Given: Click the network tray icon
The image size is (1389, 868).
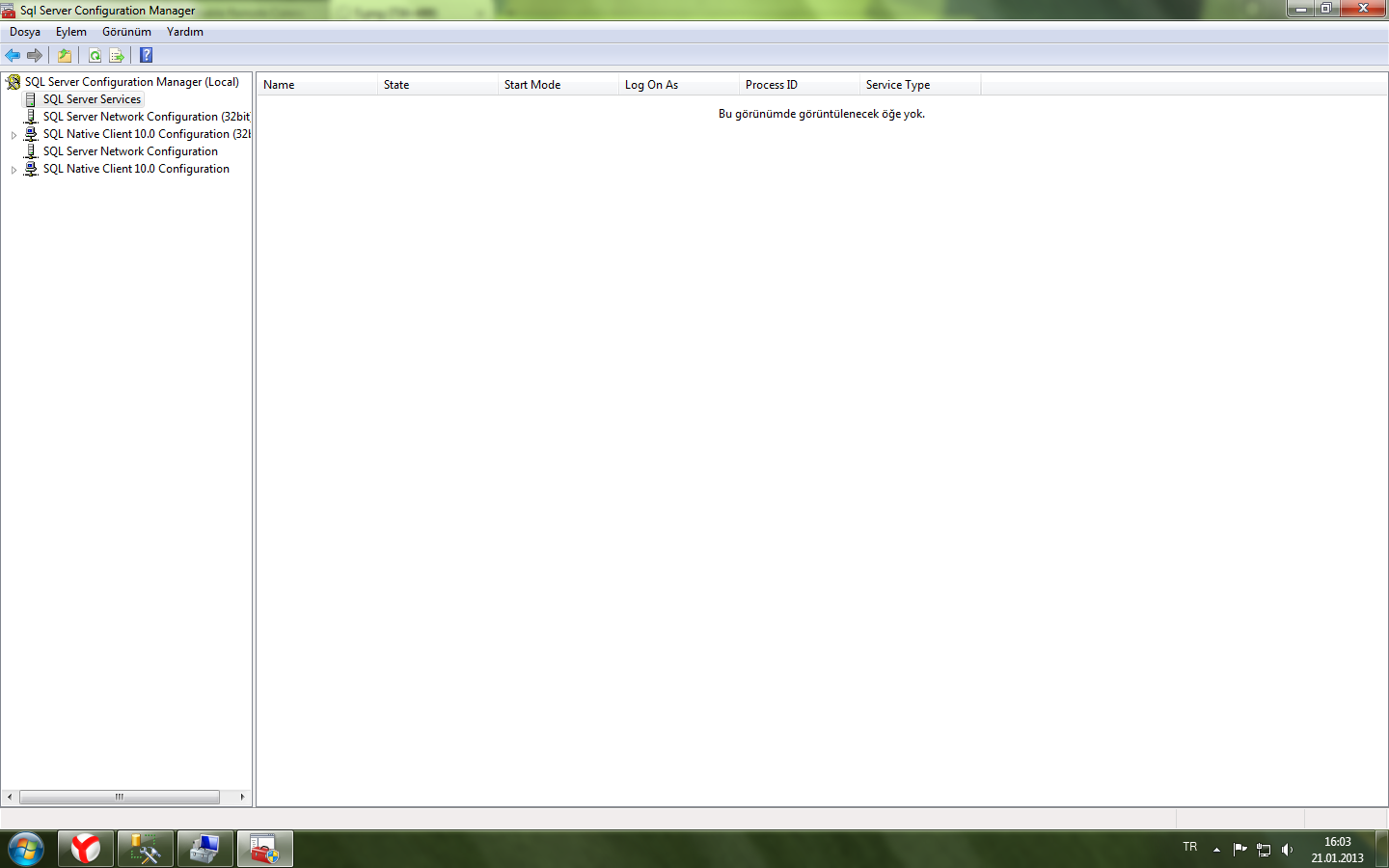Looking at the screenshot, I should pyautogui.click(x=1264, y=850).
